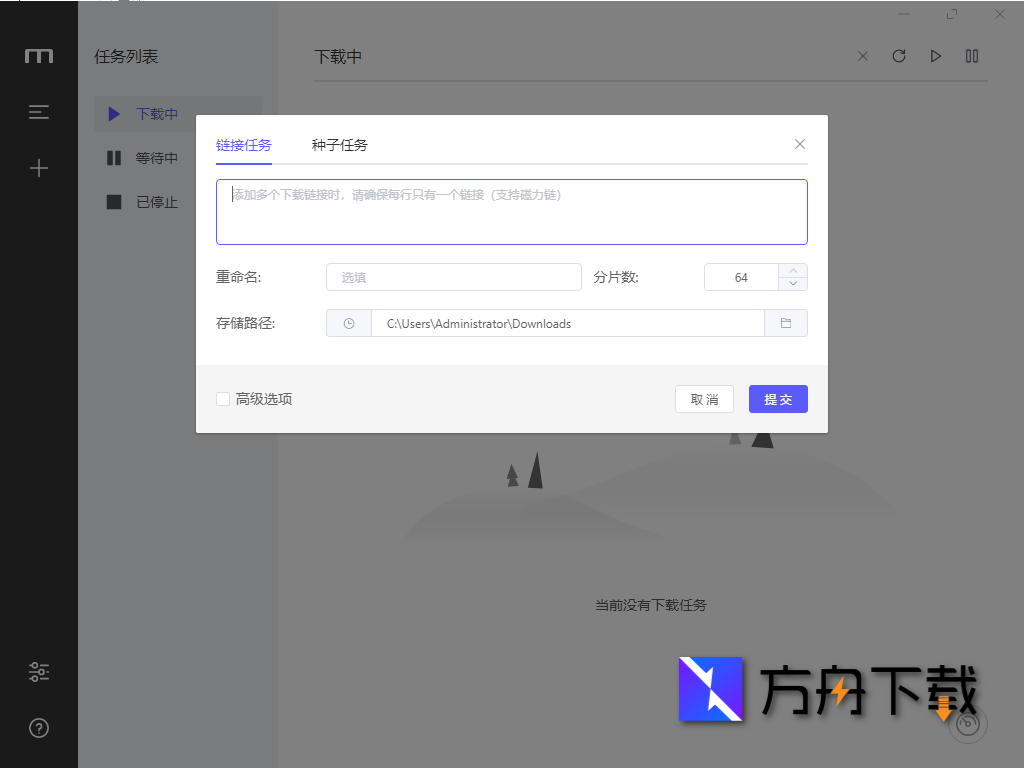Click the task list menu icon
Viewport: 1024px width, 768px height.
click(38, 112)
